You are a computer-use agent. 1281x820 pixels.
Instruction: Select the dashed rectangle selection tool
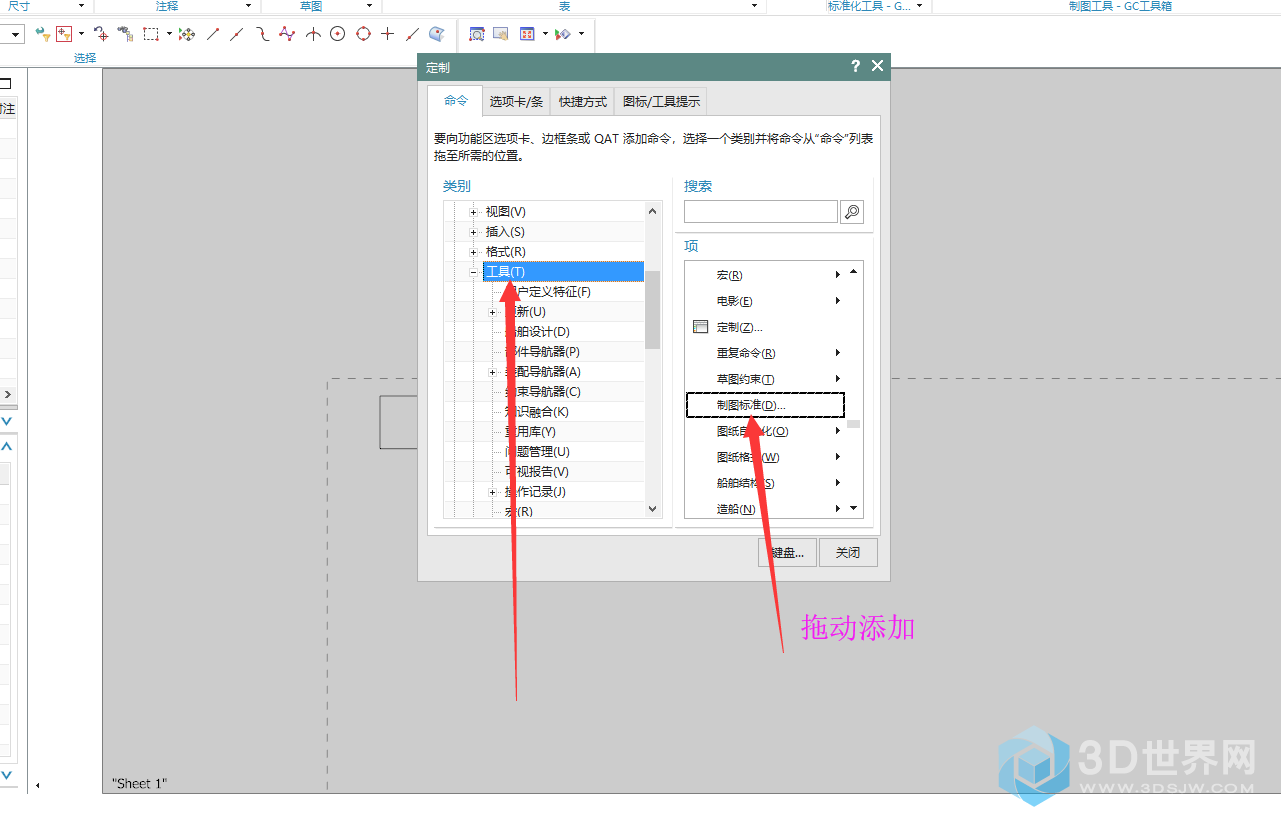(x=151, y=34)
